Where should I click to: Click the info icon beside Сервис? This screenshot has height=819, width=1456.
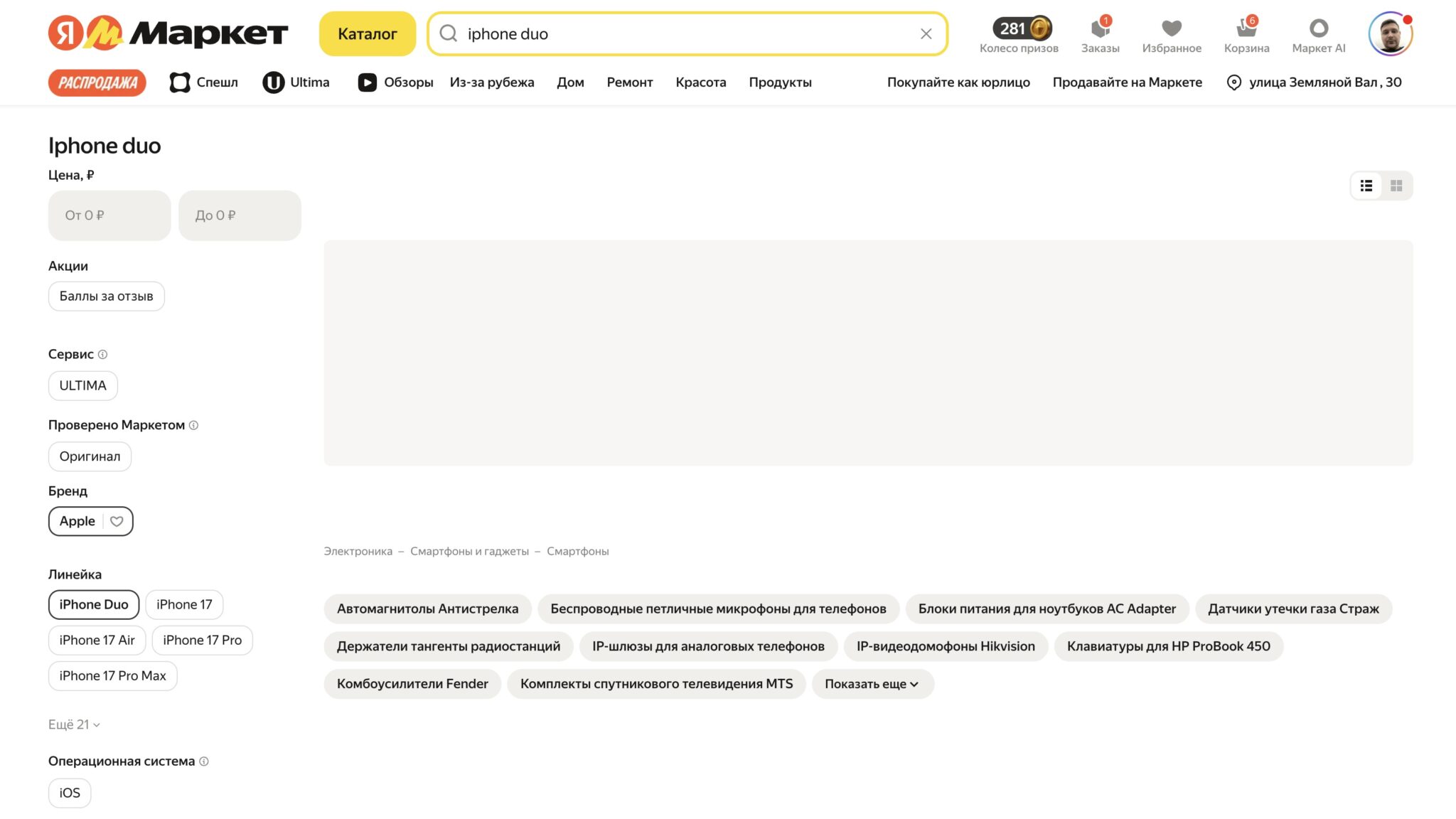pyautogui.click(x=102, y=354)
